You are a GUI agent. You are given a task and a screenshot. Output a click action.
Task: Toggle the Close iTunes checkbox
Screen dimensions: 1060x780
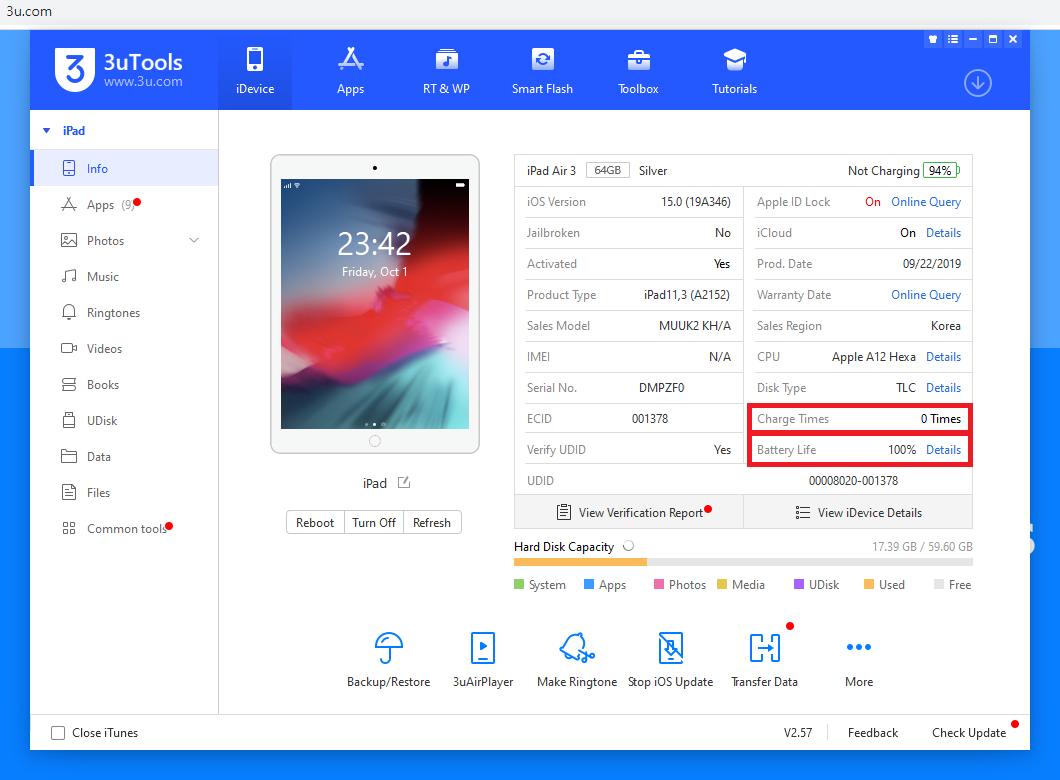58,733
